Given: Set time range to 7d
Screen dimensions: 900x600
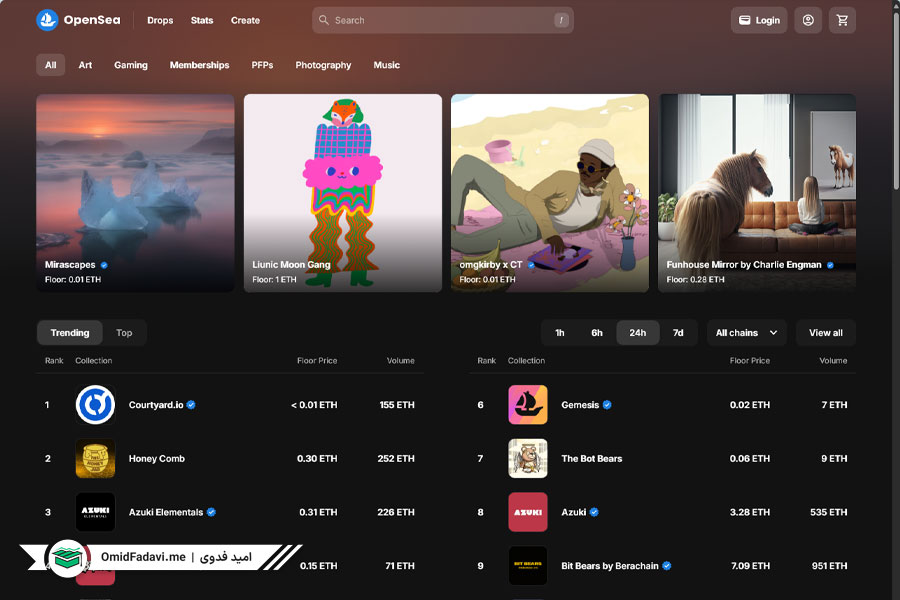Looking at the screenshot, I should [678, 332].
